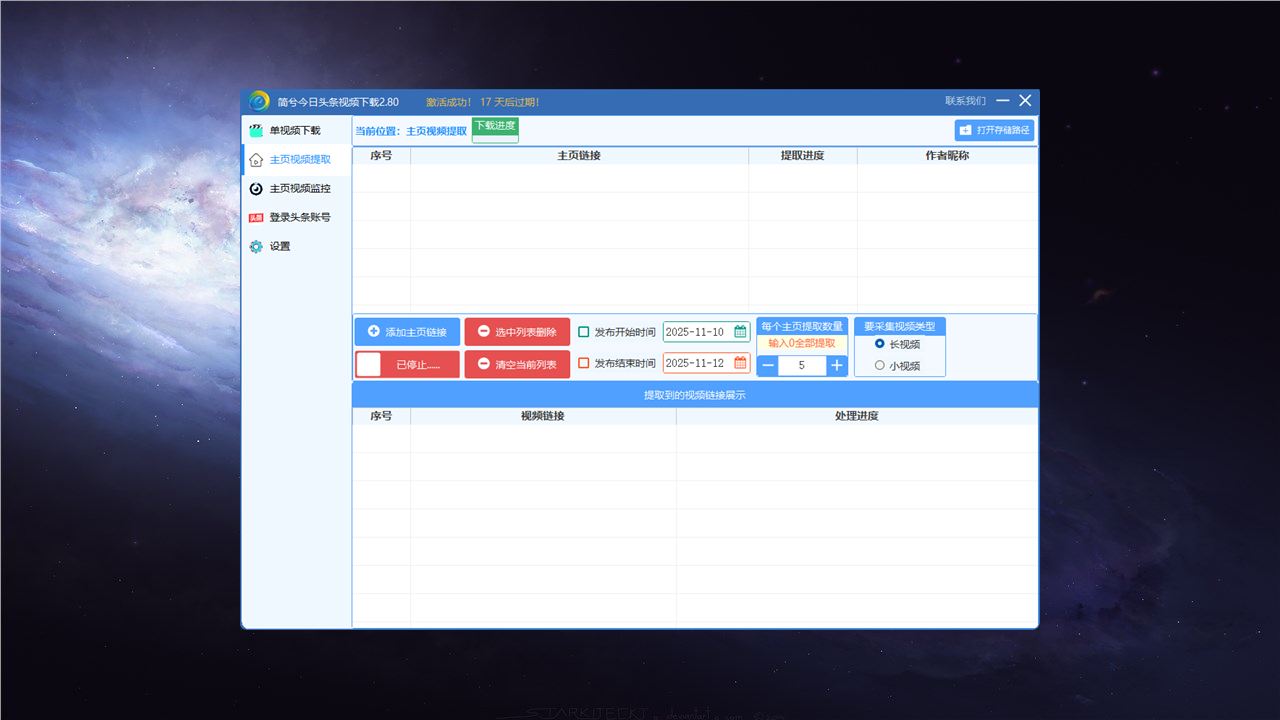Open 登录头条账号 from the sidebar

tap(298, 217)
